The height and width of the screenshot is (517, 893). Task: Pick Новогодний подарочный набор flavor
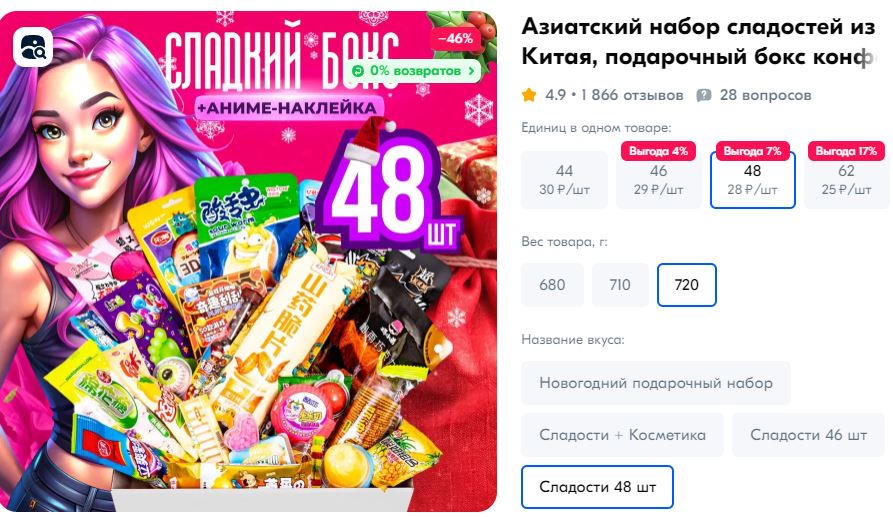click(x=656, y=383)
